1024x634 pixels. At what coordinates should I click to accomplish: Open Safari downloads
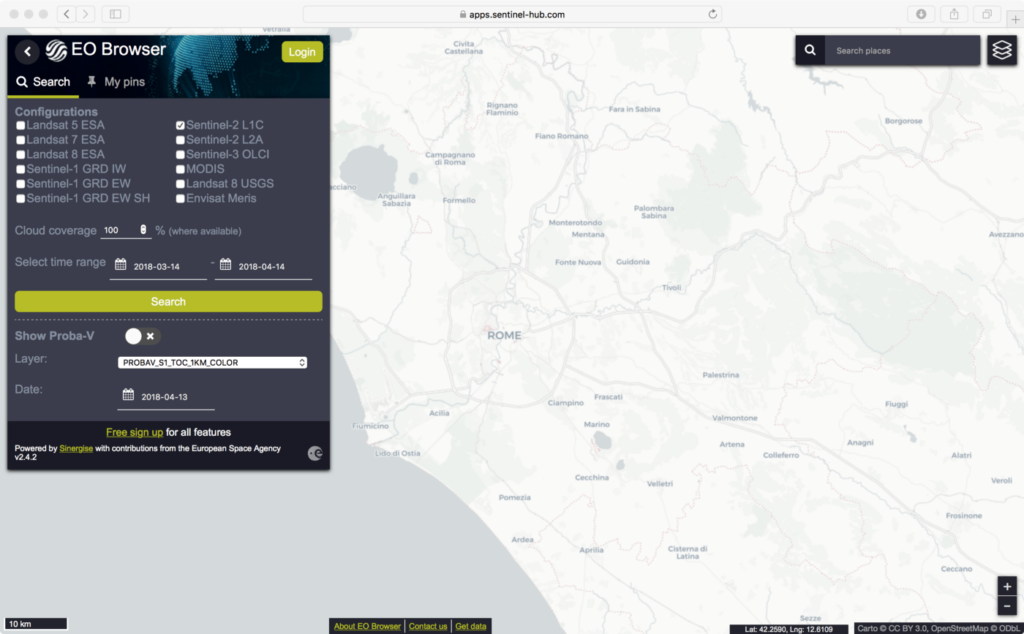coord(921,14)
